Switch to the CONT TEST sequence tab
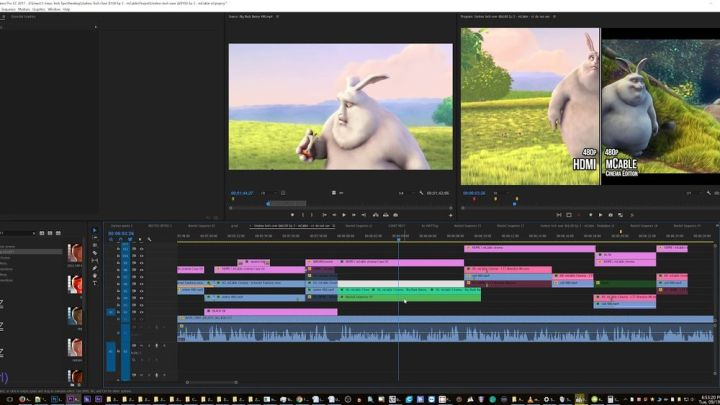 (x=396, y=225)
